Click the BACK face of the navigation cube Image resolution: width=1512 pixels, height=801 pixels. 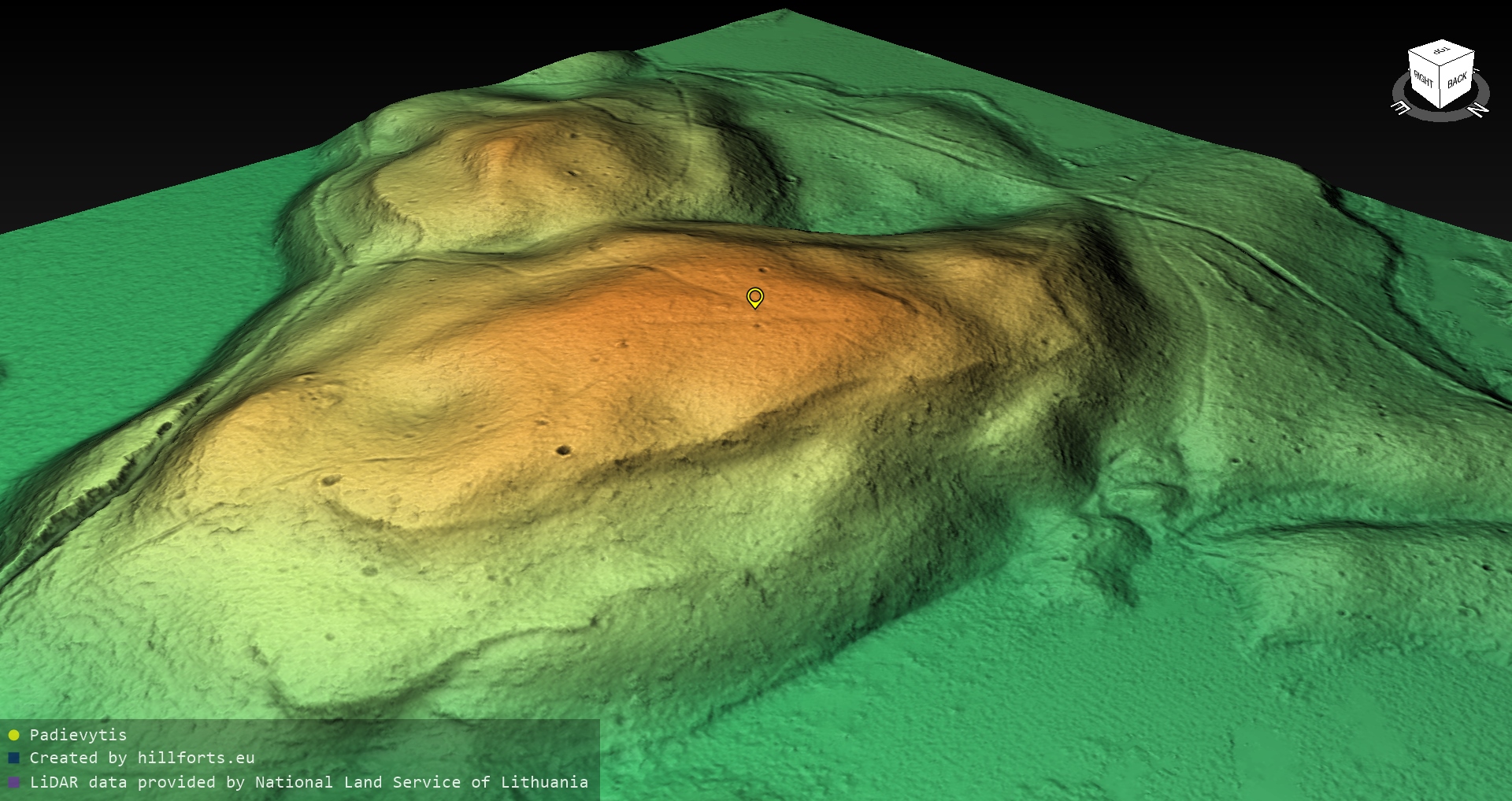(1457, 81)
